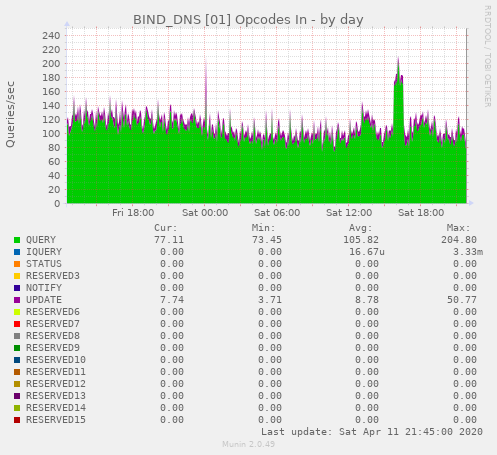This screenshot has width=497, height=455.
Task: Click IQUERY average value 16.67u
Action: 367,252
